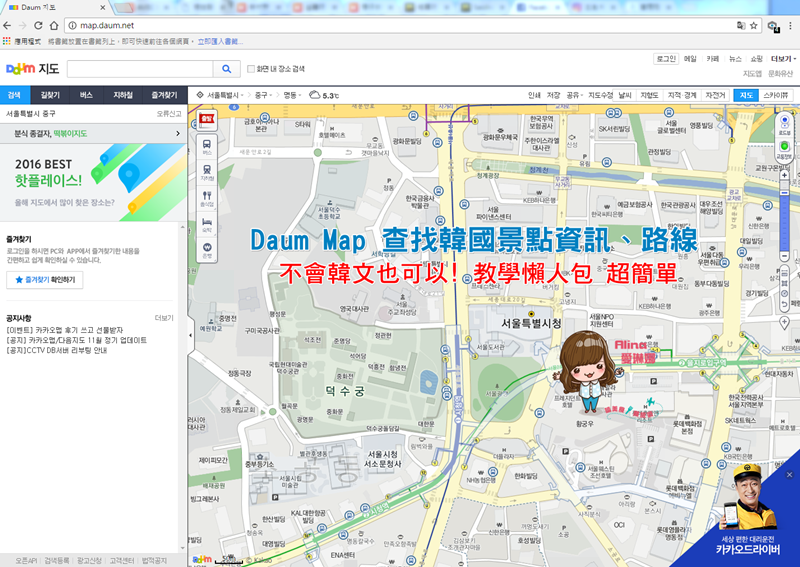The image size is (800, 567).
Task: Toggle the 날씨 map overlay
Action: point(625,95)
